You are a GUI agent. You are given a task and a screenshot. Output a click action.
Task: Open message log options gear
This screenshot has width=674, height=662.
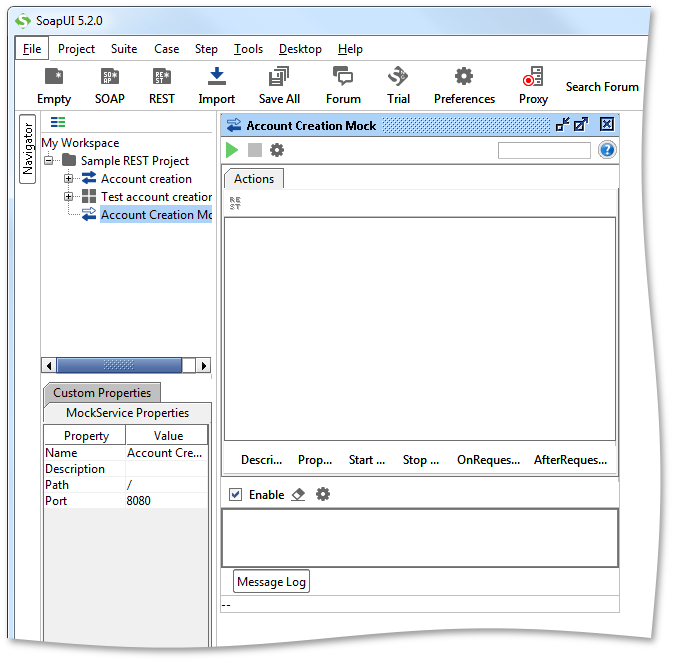323,494
